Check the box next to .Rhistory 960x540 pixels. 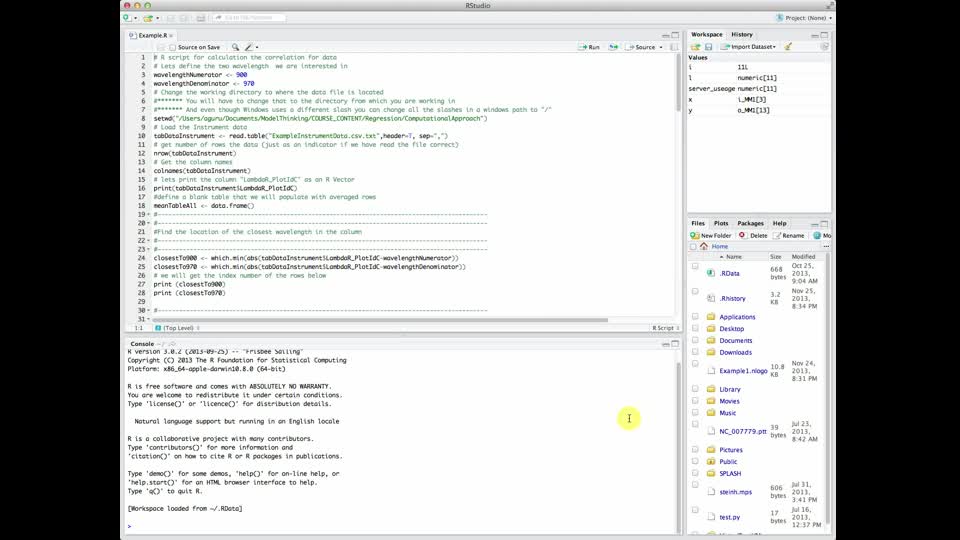click(x=695, y=291)
